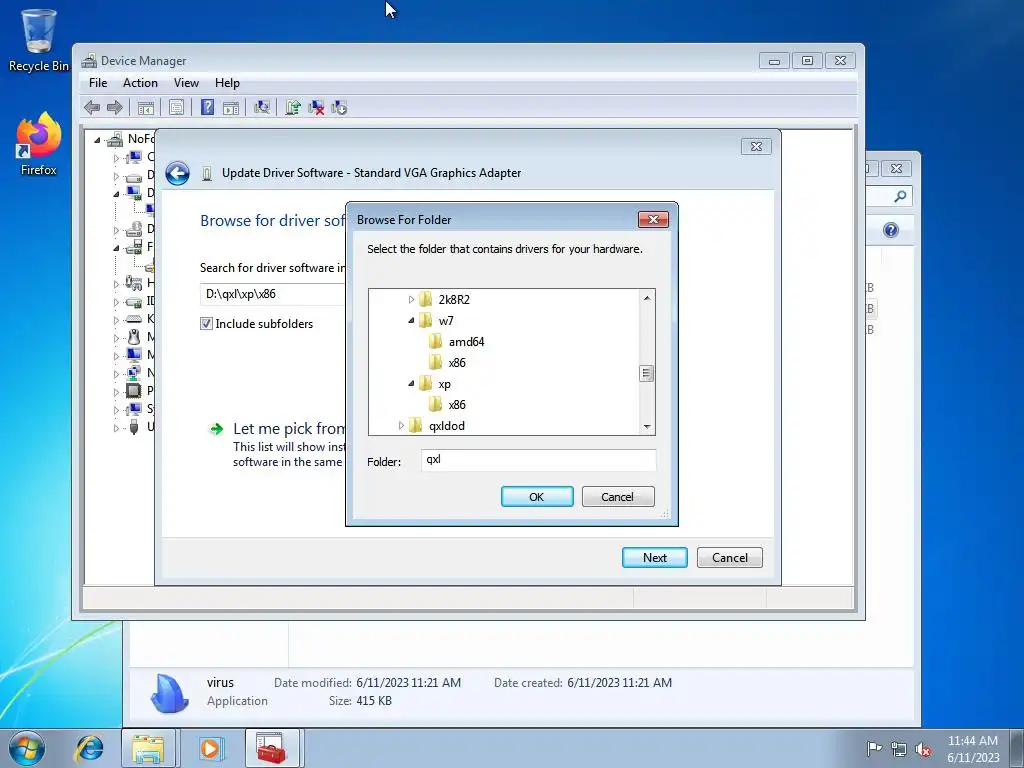Click the folder tree scrollbar thumb
This screenshot has height=768, width=1024.
(647, 374)
